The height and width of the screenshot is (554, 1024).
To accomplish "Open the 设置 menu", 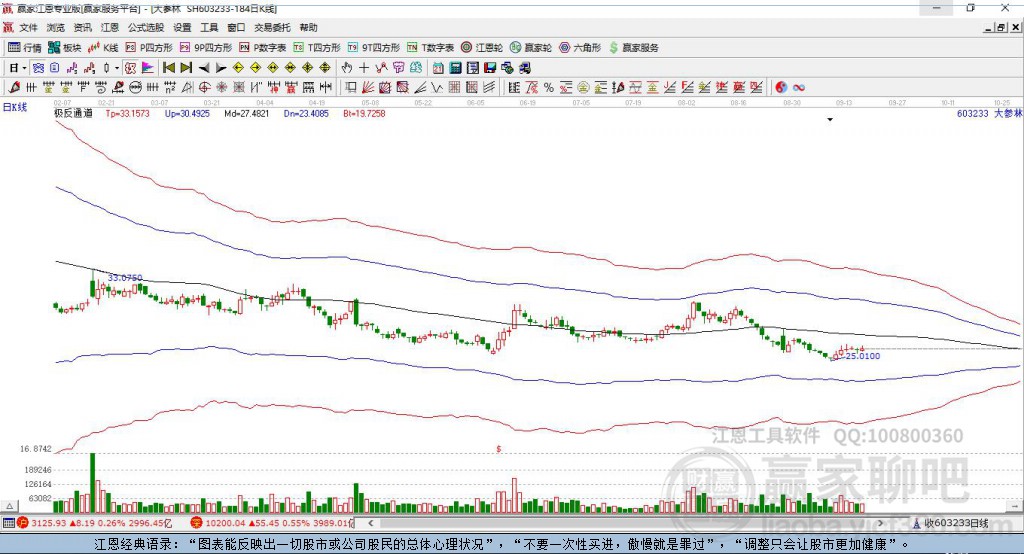I will click(182, 27).
